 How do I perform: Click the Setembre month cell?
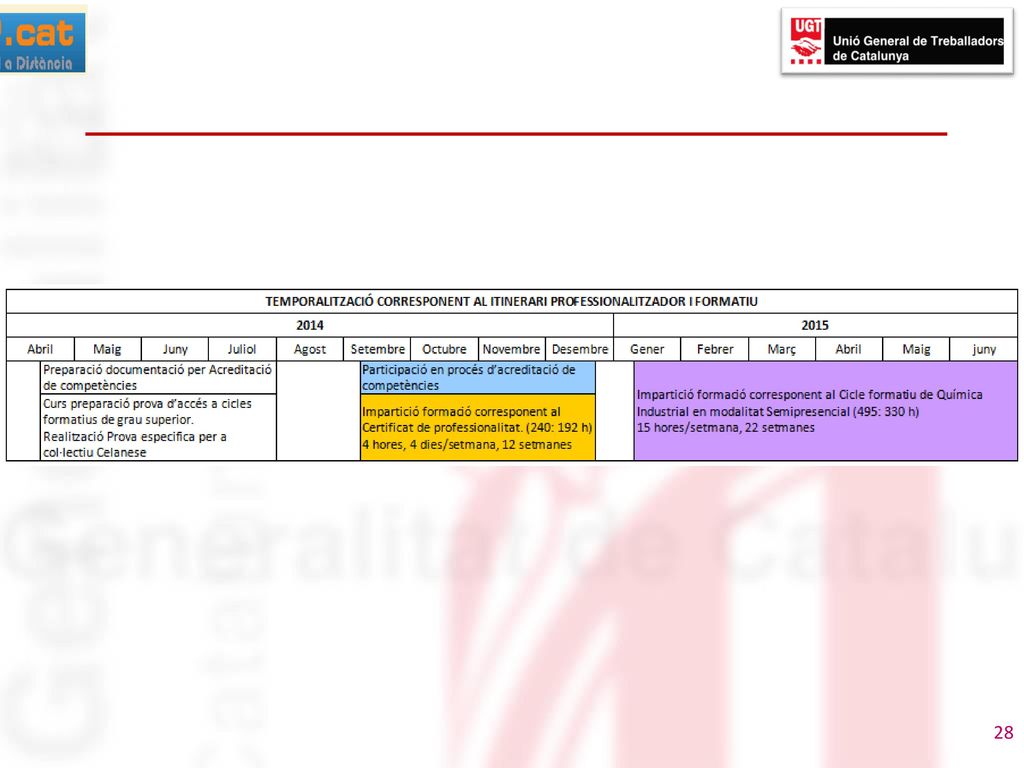point(377,349)
